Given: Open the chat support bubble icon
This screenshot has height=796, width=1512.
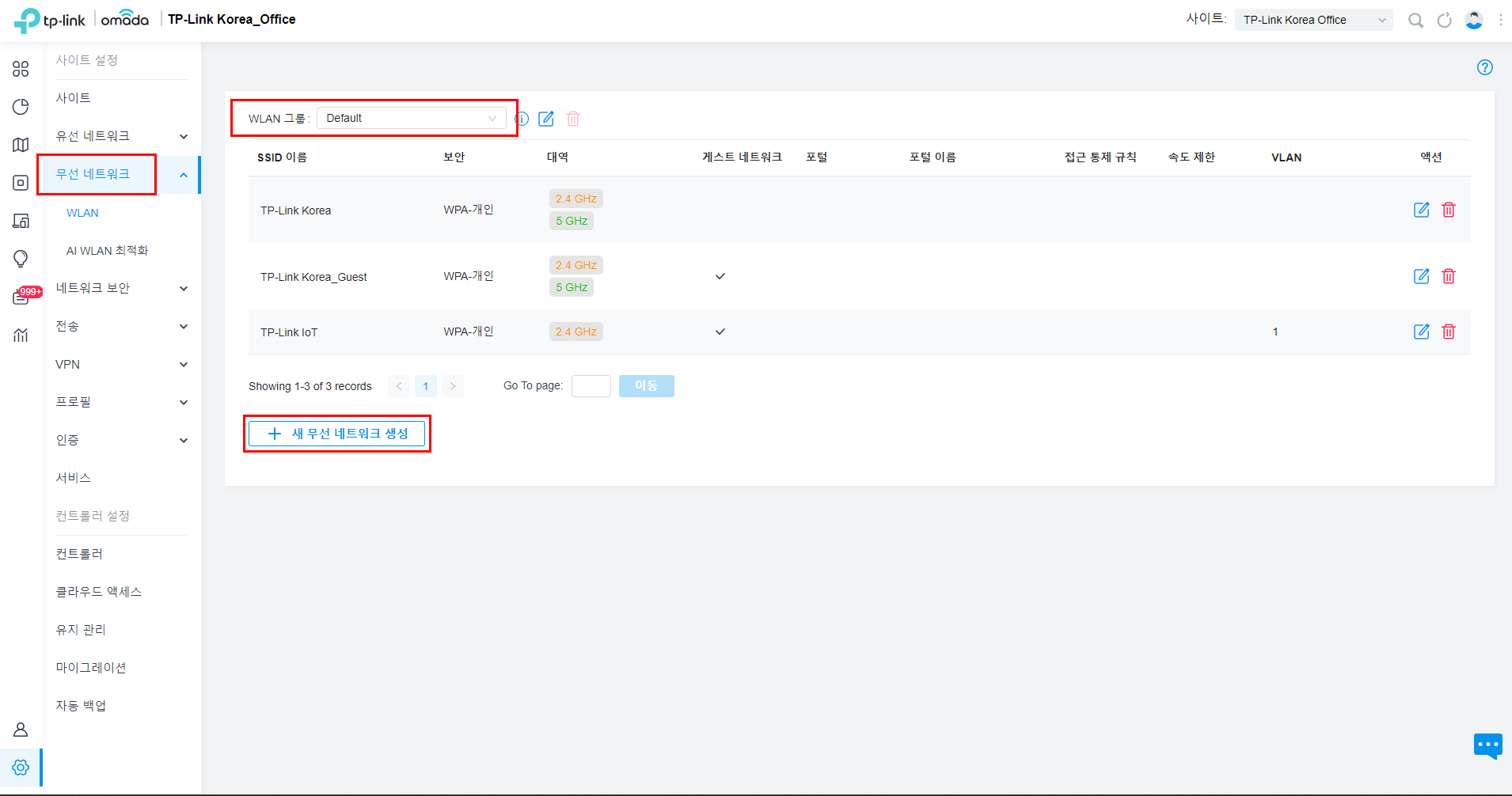Looking at the screenshot, I should click(1487, 745).
